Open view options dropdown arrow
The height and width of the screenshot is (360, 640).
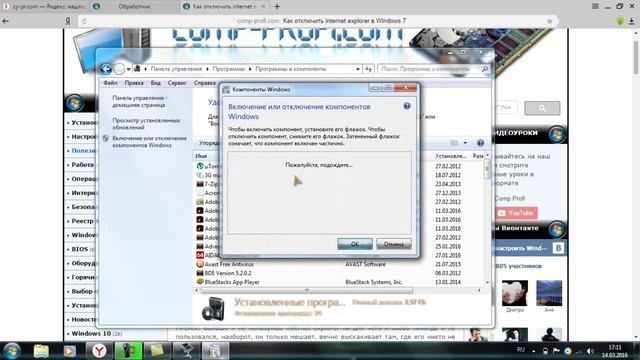pos(465,143)
